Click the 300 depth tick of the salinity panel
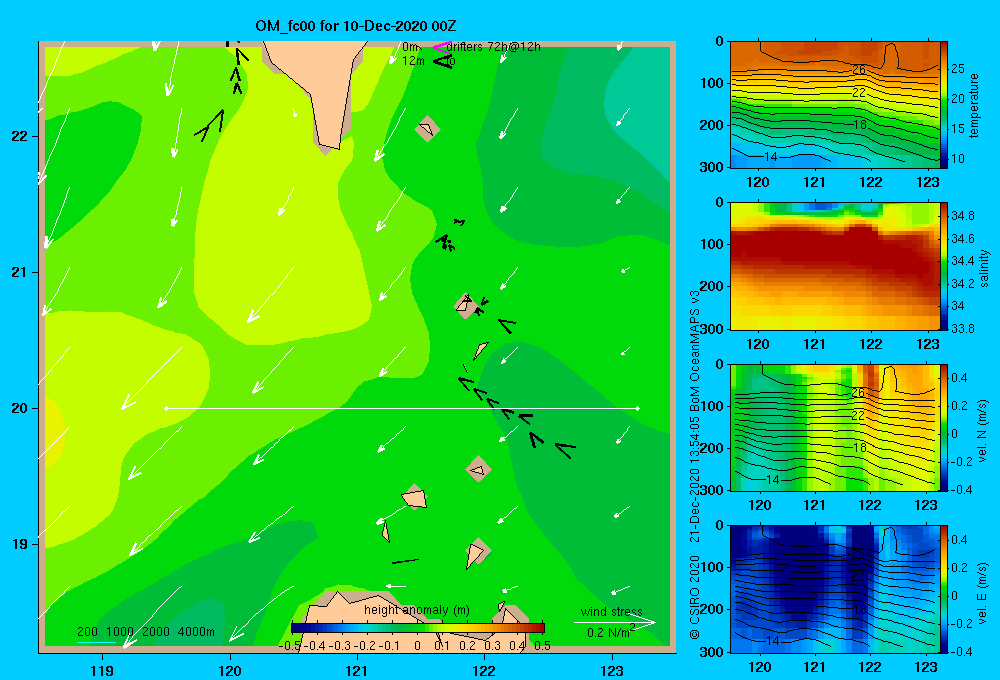 pyautogui.click(x=712, y=329)
